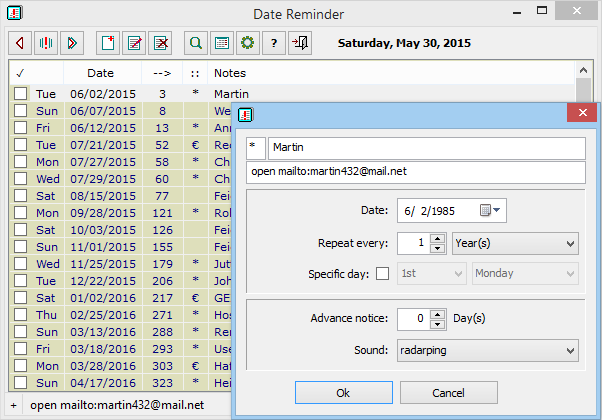Tick the checkbox for Sun 04/17/2016
Image resolution: width=602 pixels, height=420 pixels.
[20, 382]
